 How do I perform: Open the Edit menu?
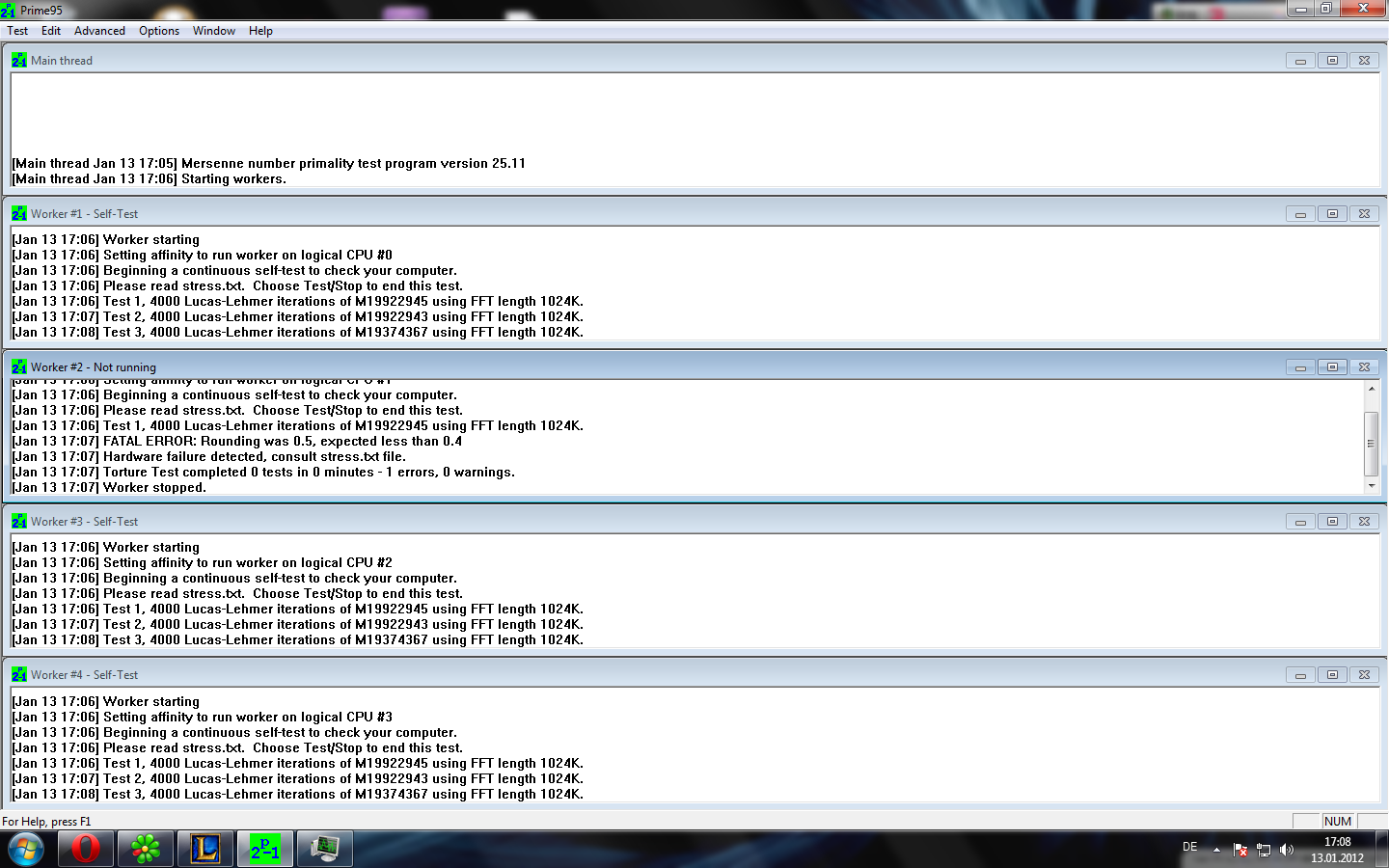coord(51,31)
